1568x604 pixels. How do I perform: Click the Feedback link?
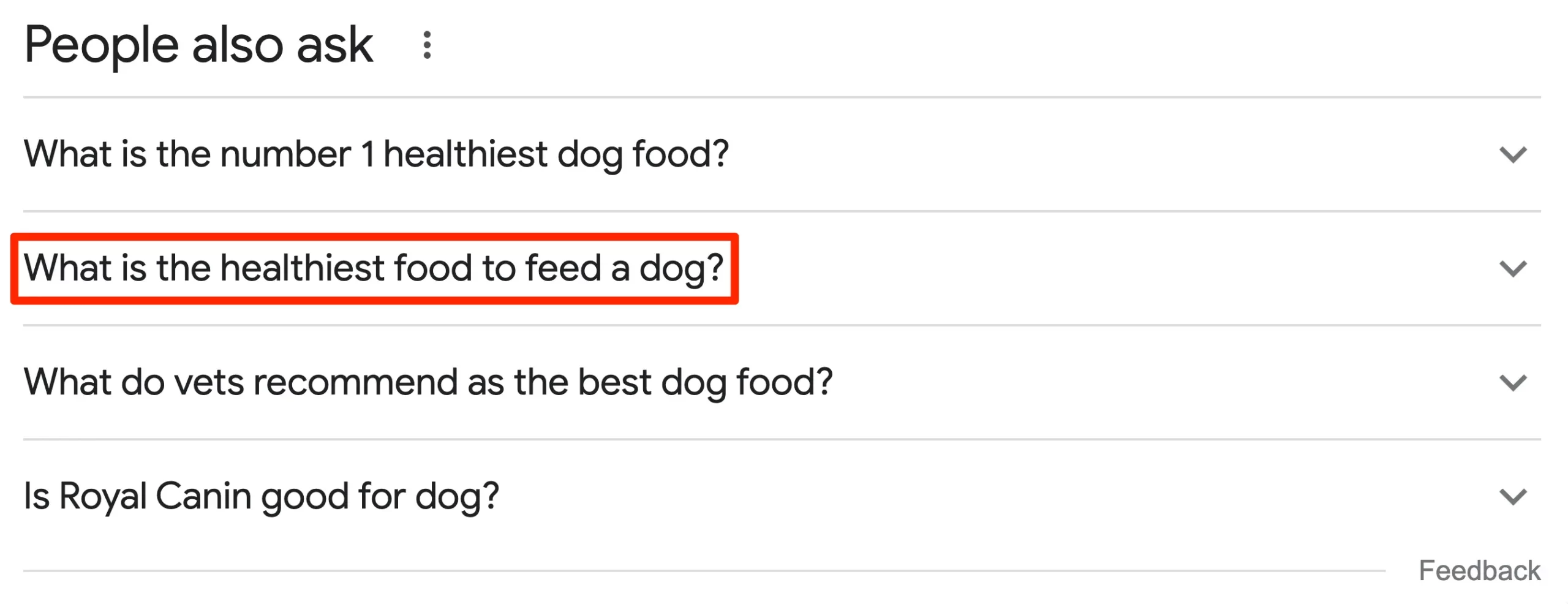pyautogui.click(x=1479, y=571)
